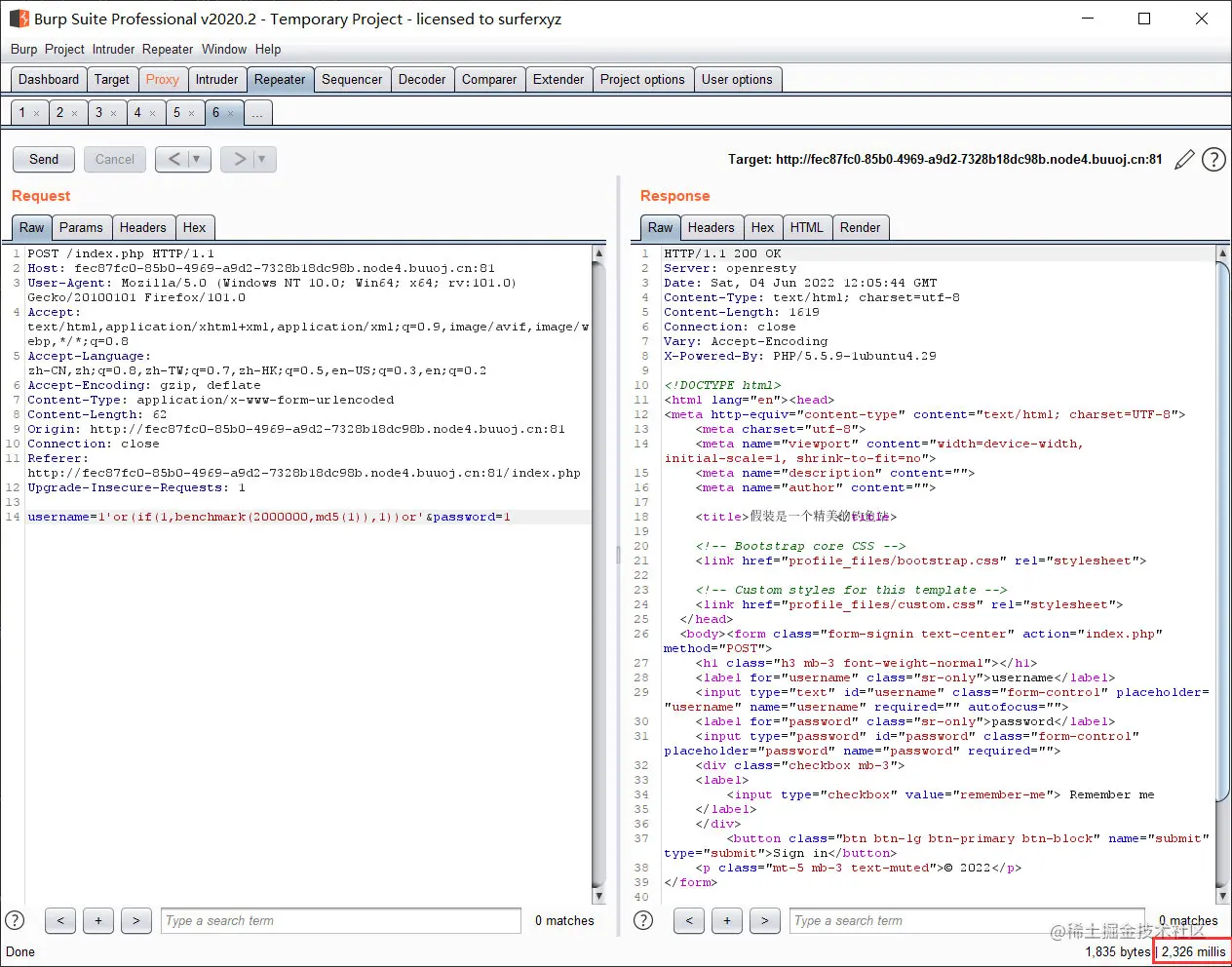The height and width of the screenshot is (967, 1232).
Task: Click the Response search term field
Action: [965, 920]
